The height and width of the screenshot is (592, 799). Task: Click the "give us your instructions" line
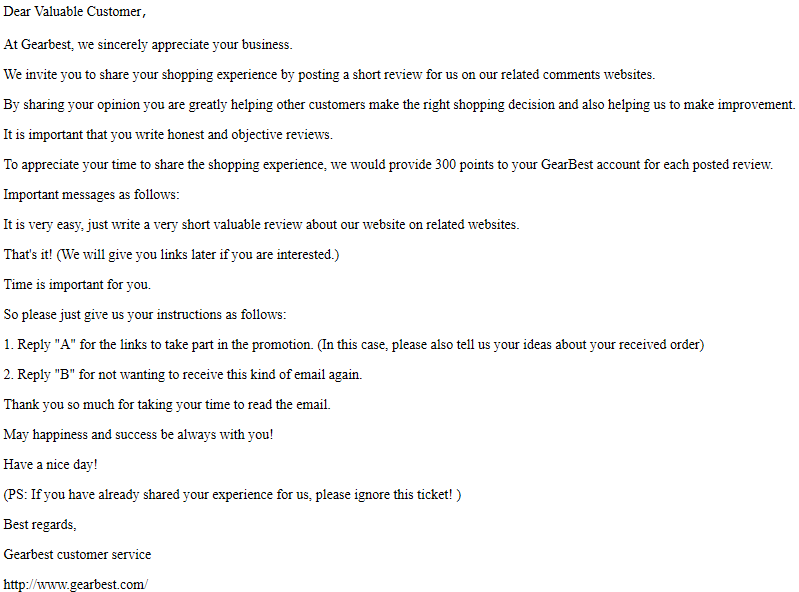145,315
